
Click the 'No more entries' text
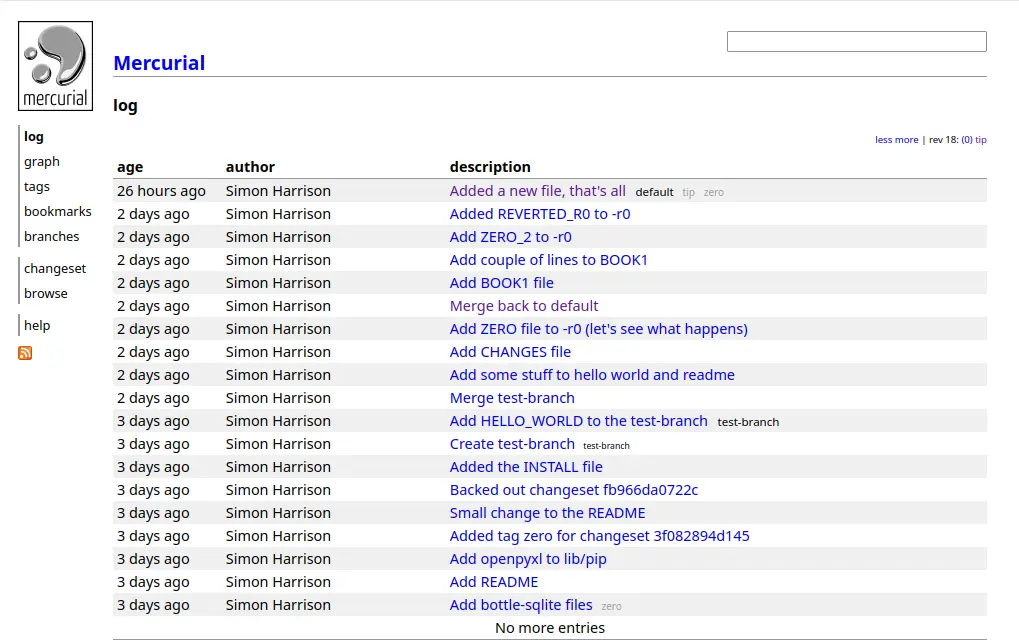(x=550, y=628)
